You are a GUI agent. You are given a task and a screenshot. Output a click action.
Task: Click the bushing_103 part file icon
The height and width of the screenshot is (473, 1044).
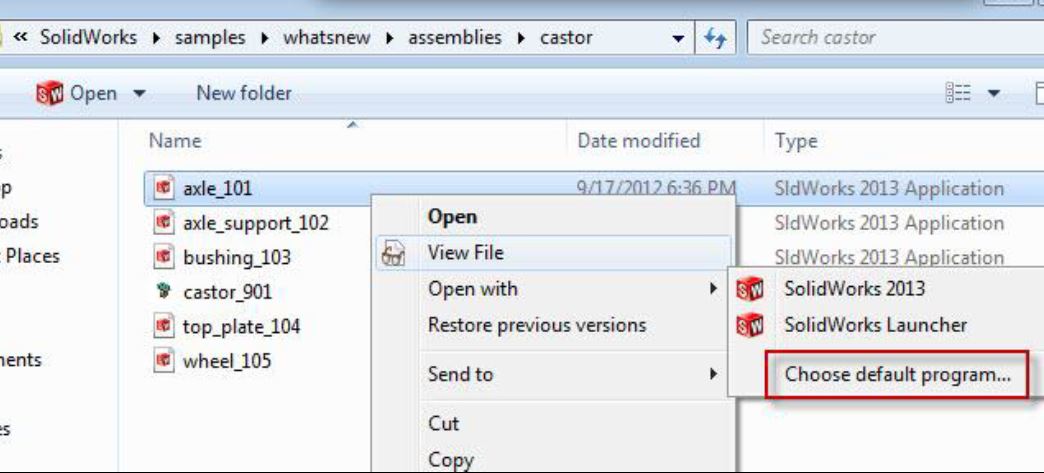click(163, 257)
